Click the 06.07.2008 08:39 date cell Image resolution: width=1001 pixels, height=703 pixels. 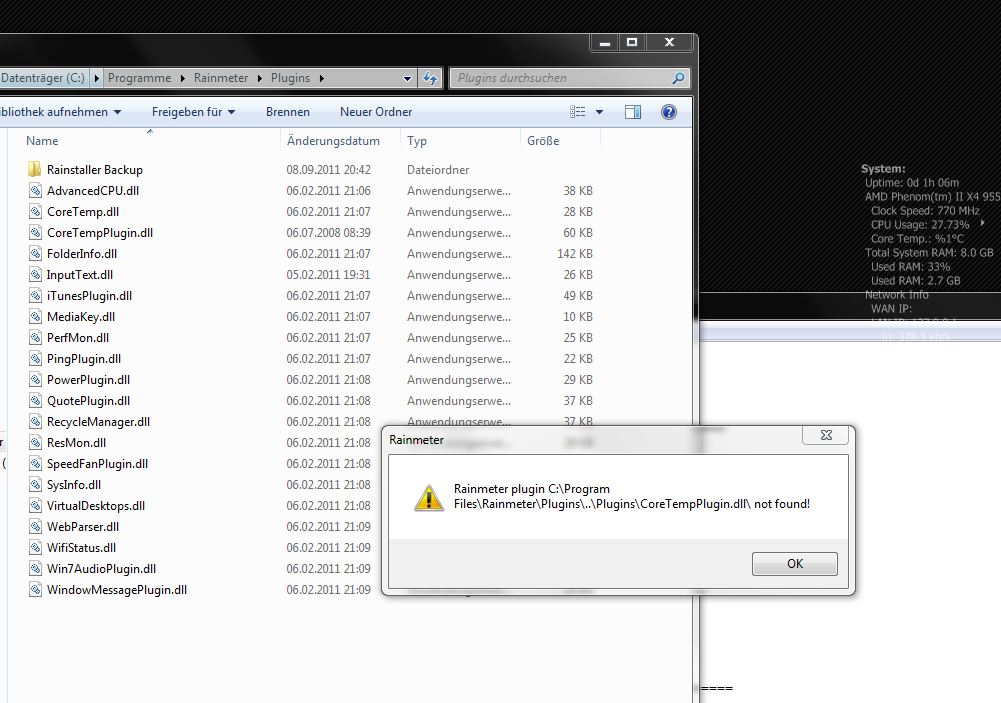point(328,233)
